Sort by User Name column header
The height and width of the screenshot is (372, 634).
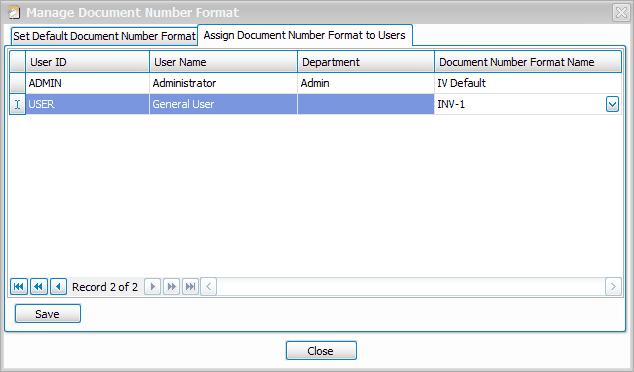tap(223, 62)
